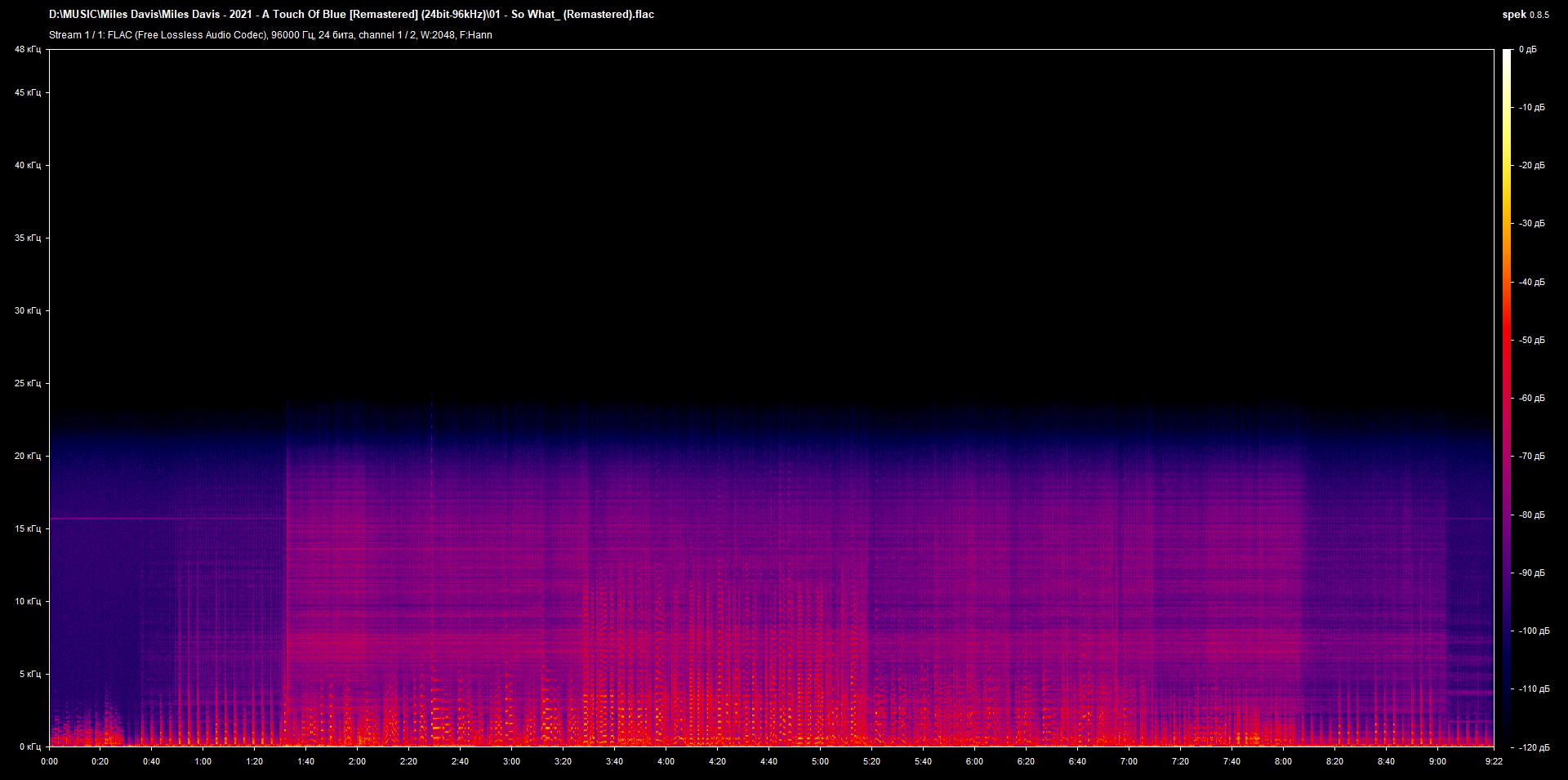Viewport: 1568px width, 780px height.
Task: Click the '0:20' time axis label
Action: tap(100, 762)
